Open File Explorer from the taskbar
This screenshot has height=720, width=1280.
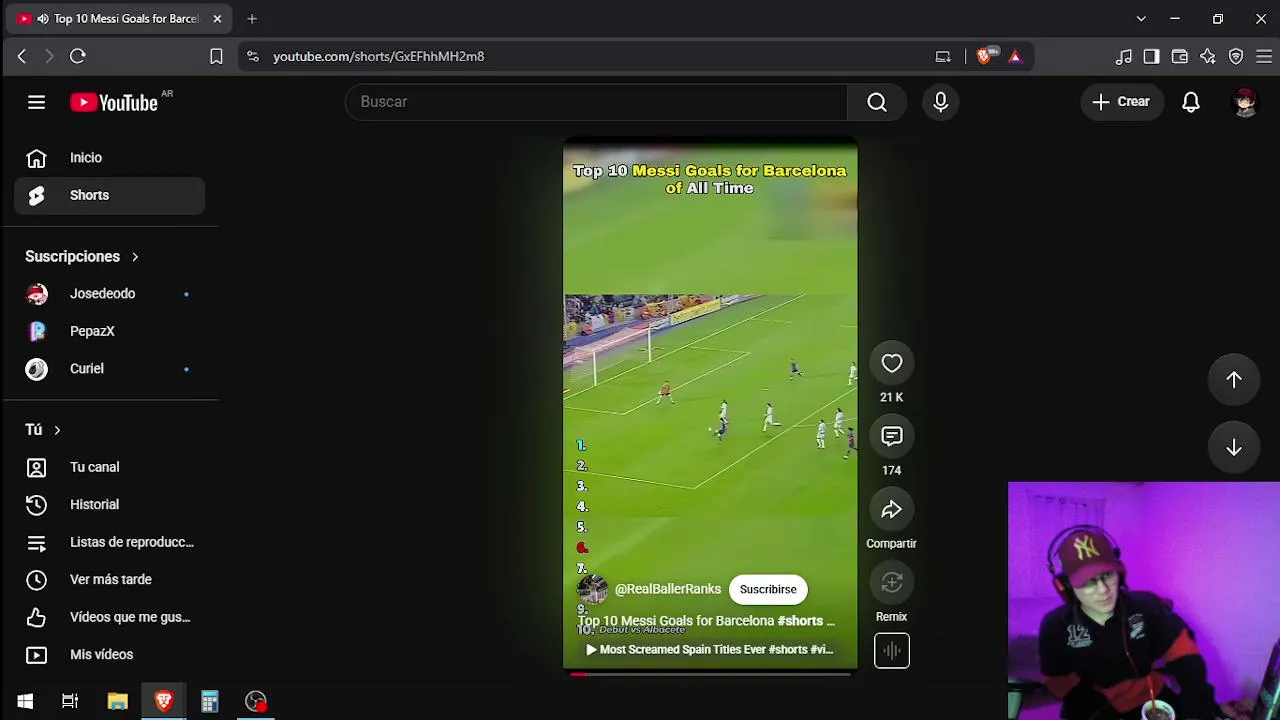118,701
